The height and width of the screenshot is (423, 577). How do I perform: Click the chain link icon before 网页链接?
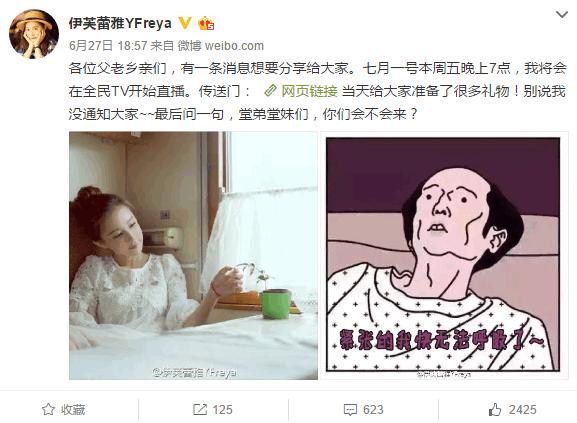point(270,90)
